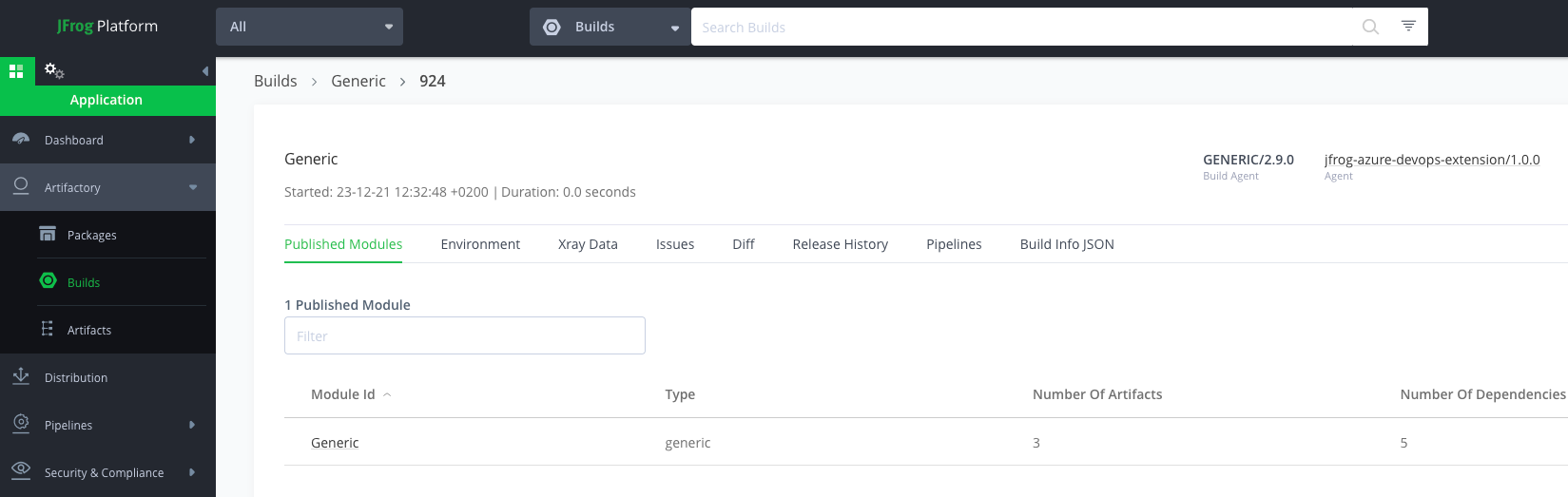
Task: Open the Build Info JSON tab
Action: [x=1066, y=244]
